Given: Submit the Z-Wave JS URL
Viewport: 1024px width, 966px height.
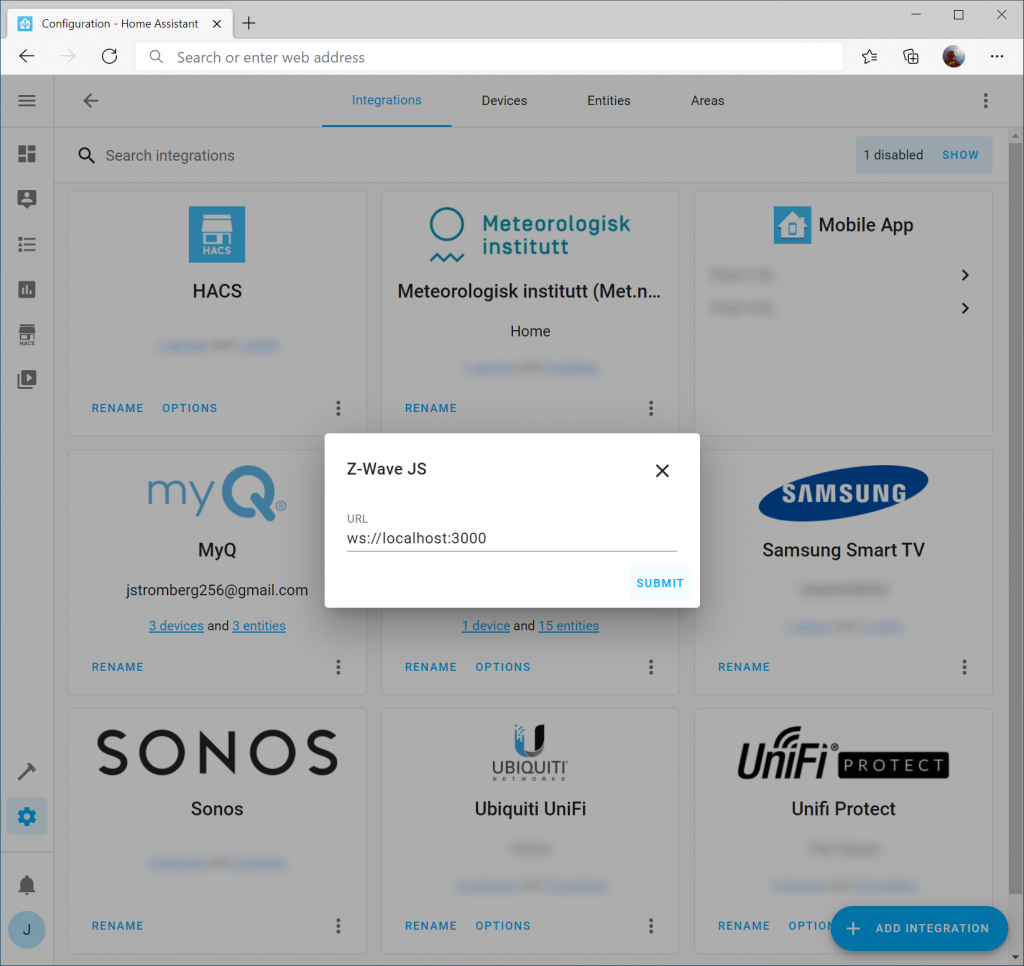Looking at the screenshot, I should coord(660,583).
